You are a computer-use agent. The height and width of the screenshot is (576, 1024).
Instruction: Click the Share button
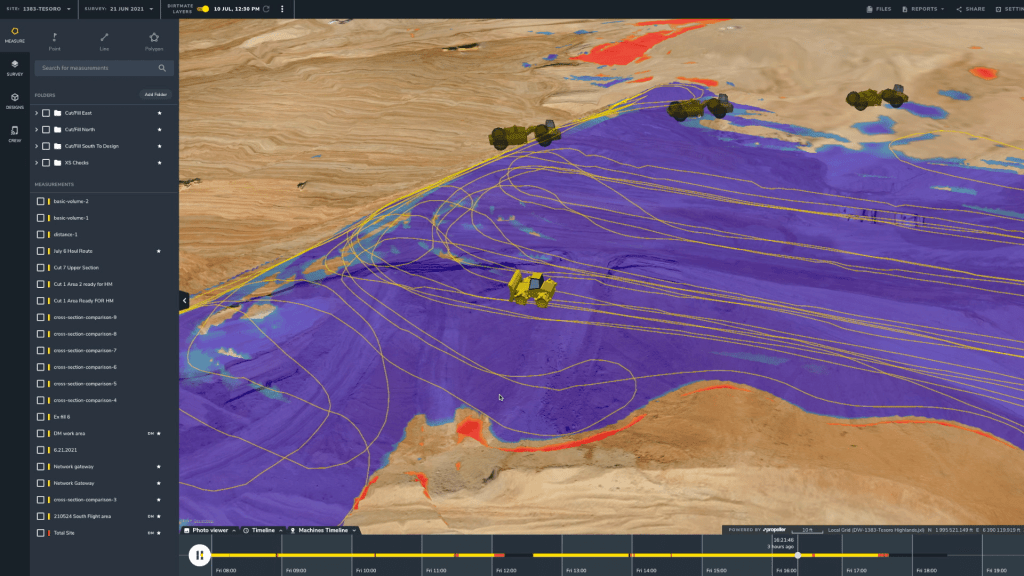tap(971, 9)
